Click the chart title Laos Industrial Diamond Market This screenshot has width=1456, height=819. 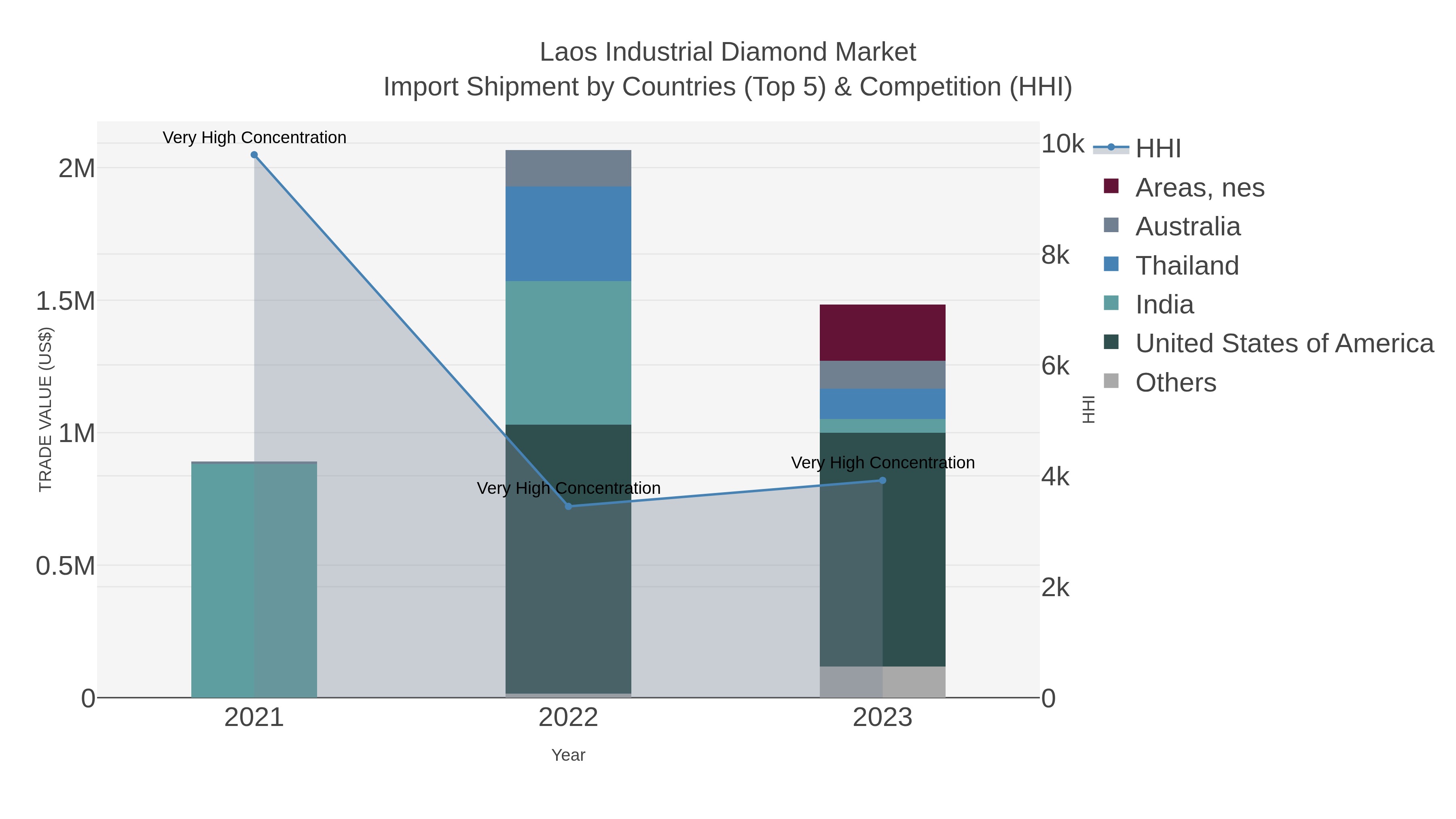click(728, 52)
